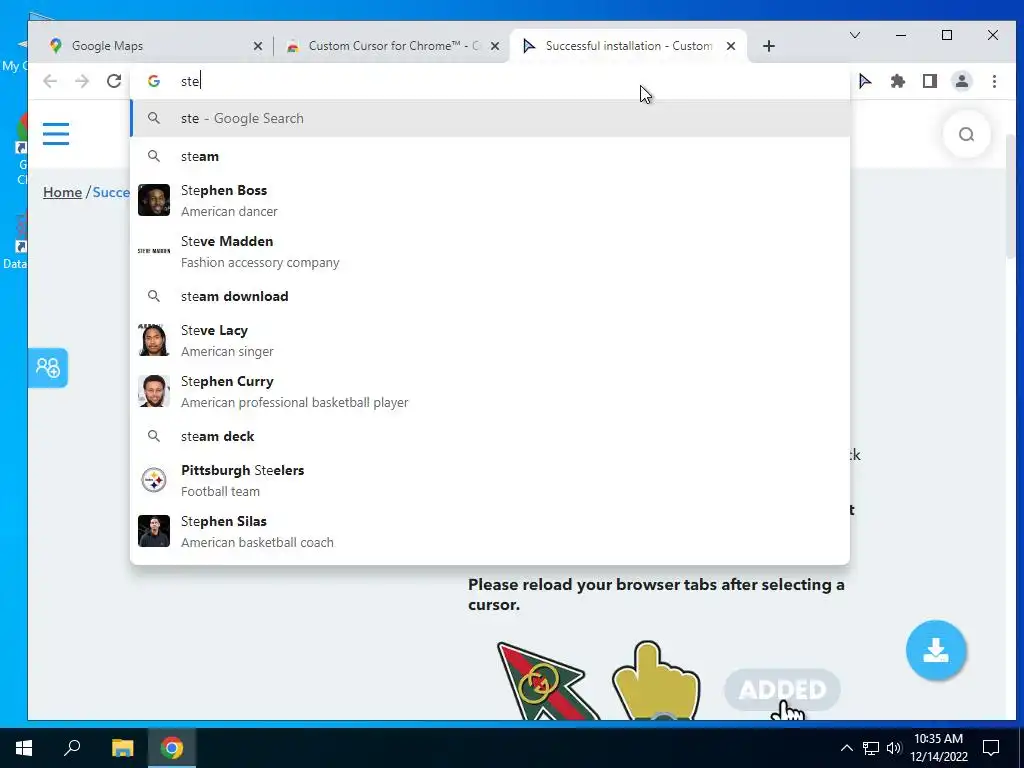Open File Explorer from the taskbar
This screenshot has height=768, width=1024.
pos(122,748)
